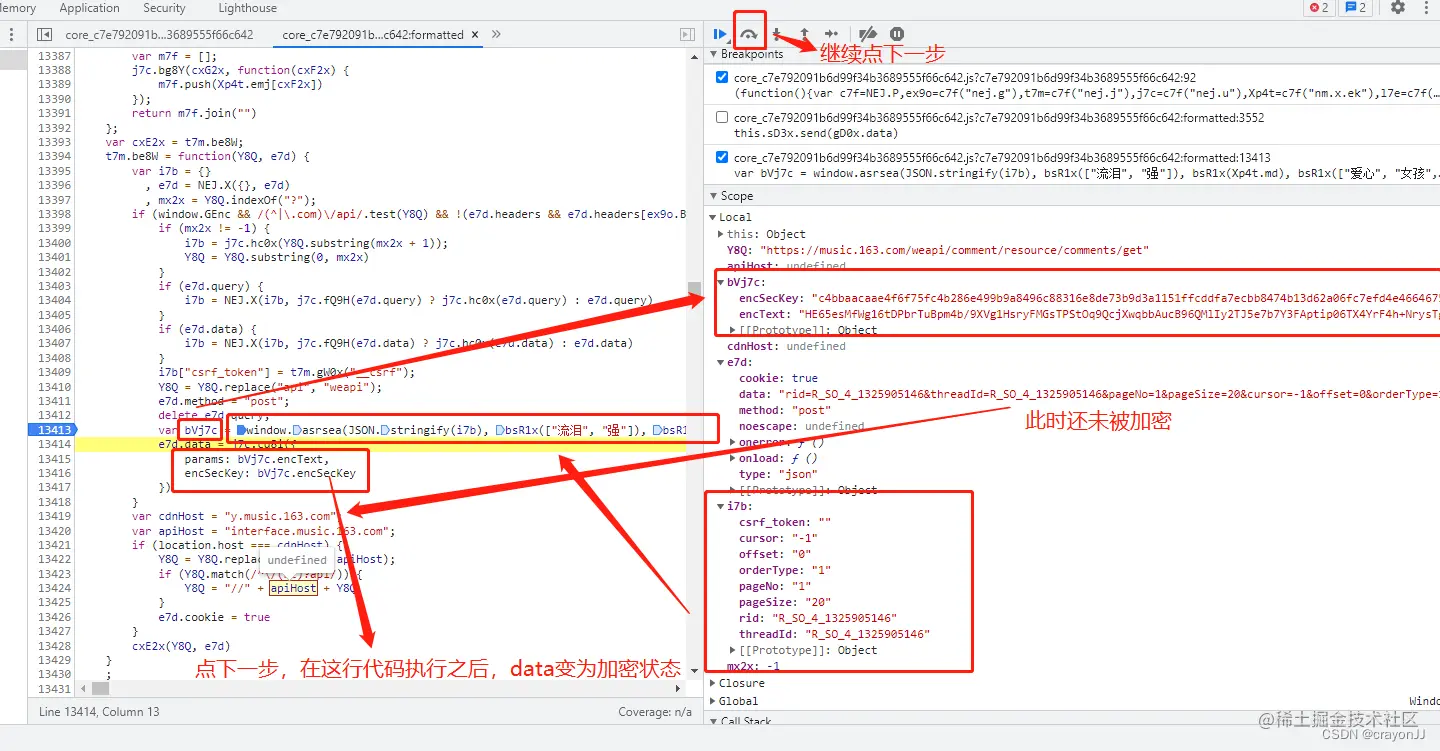
Task: Click the encSecKey value under bVj7c
Action: pos(1125,298)
